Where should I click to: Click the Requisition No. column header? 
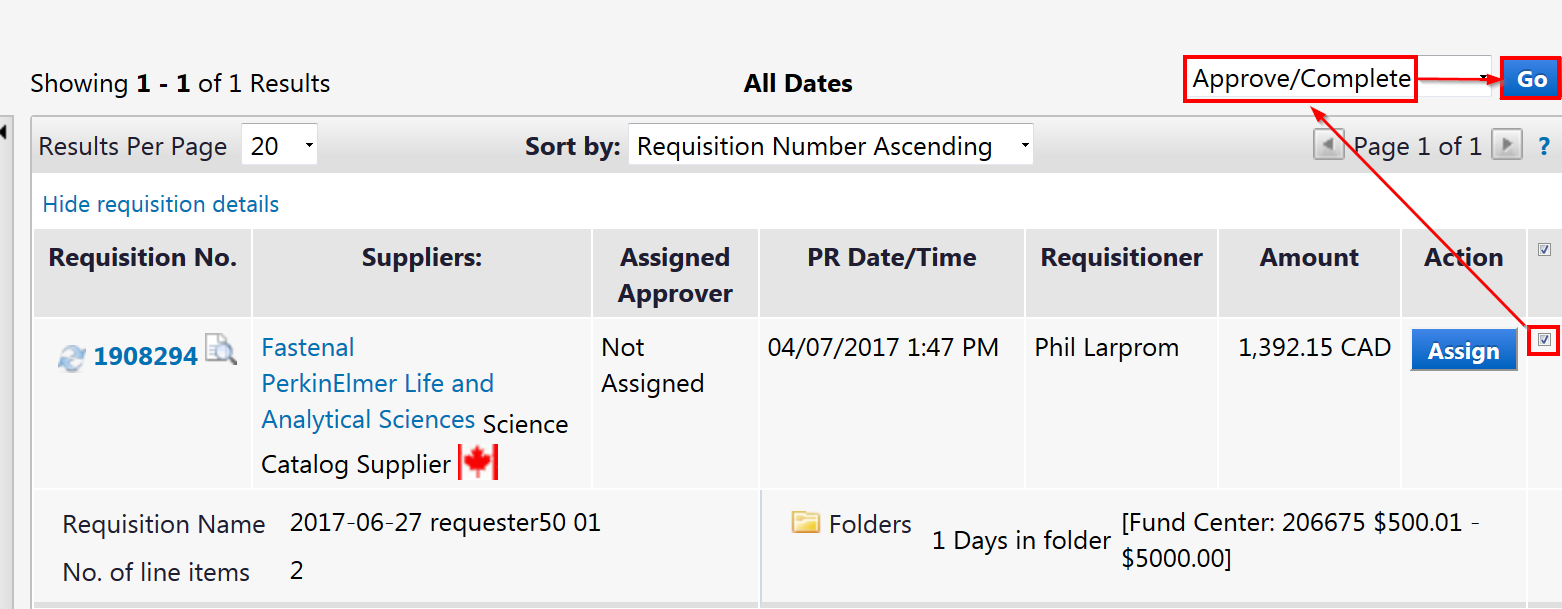pyautogui.click(x=143, y=258)
